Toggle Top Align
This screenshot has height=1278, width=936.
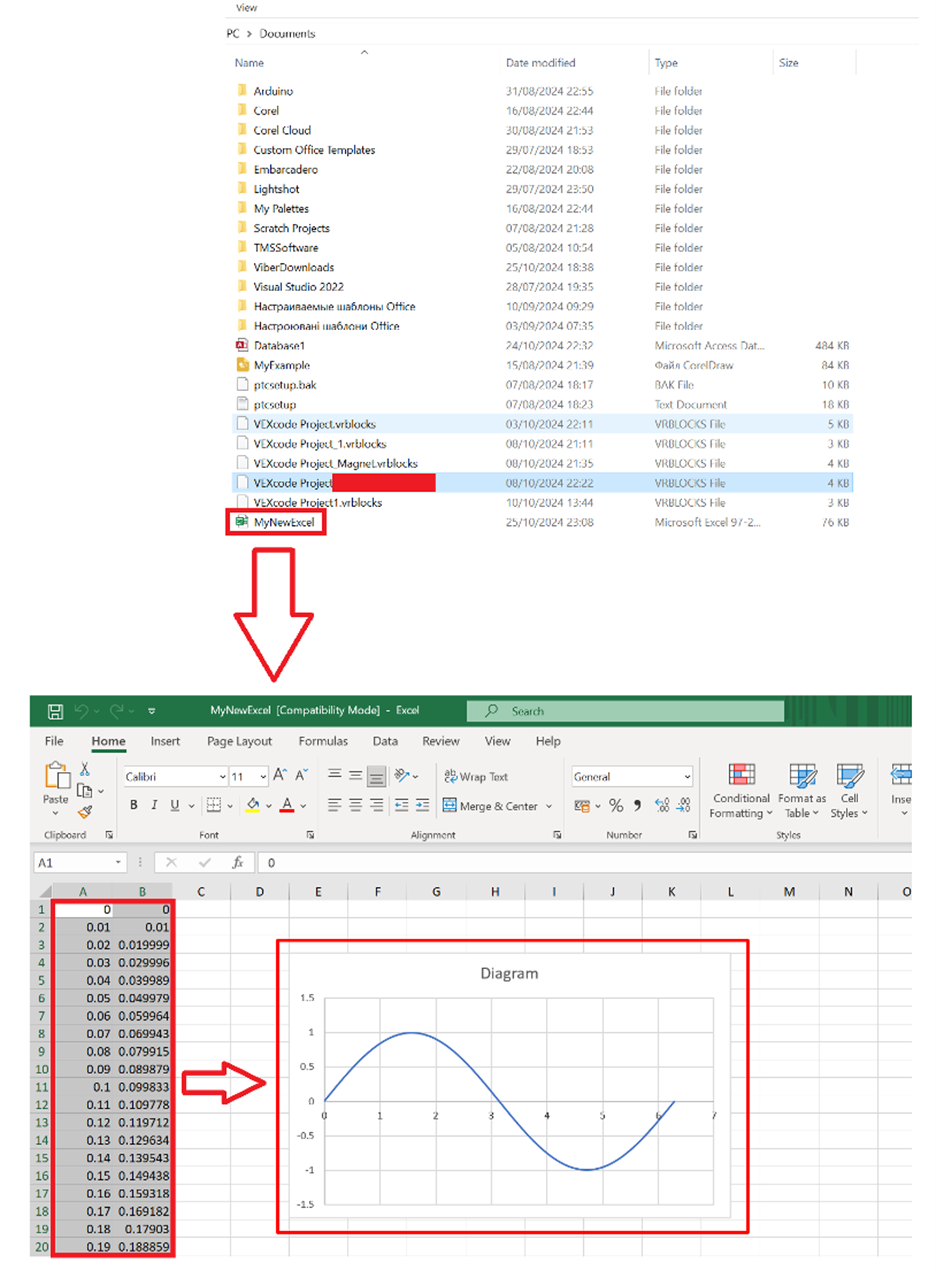[335, 775]
